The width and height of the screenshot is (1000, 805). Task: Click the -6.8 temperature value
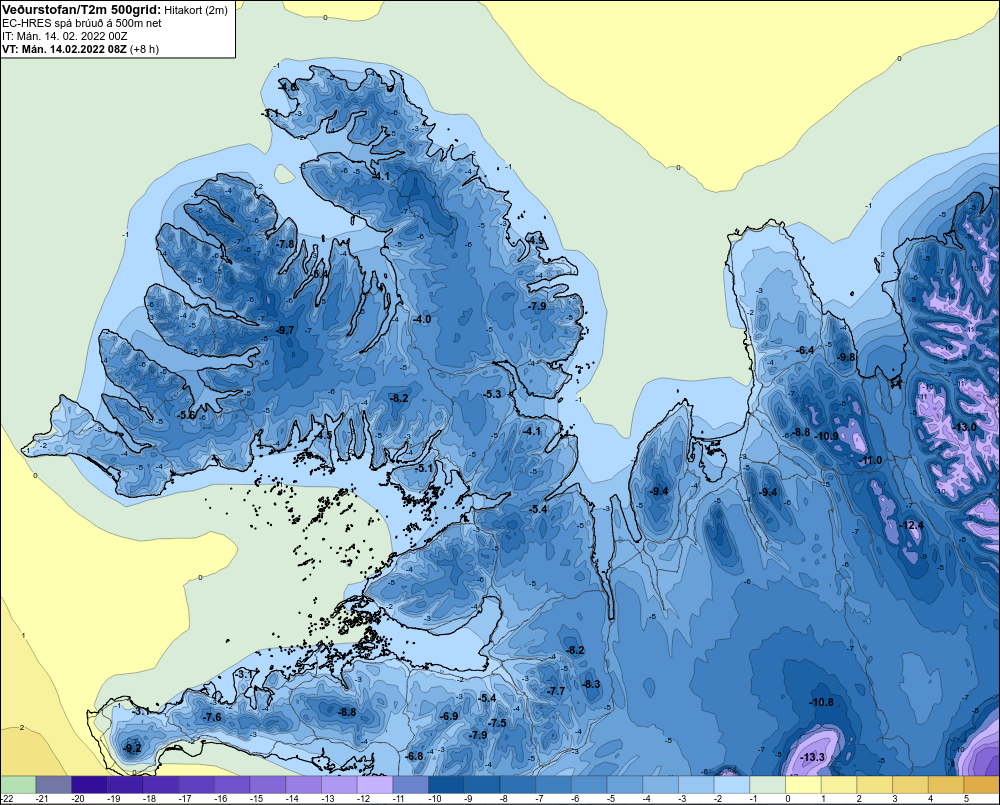pos(415,756)
